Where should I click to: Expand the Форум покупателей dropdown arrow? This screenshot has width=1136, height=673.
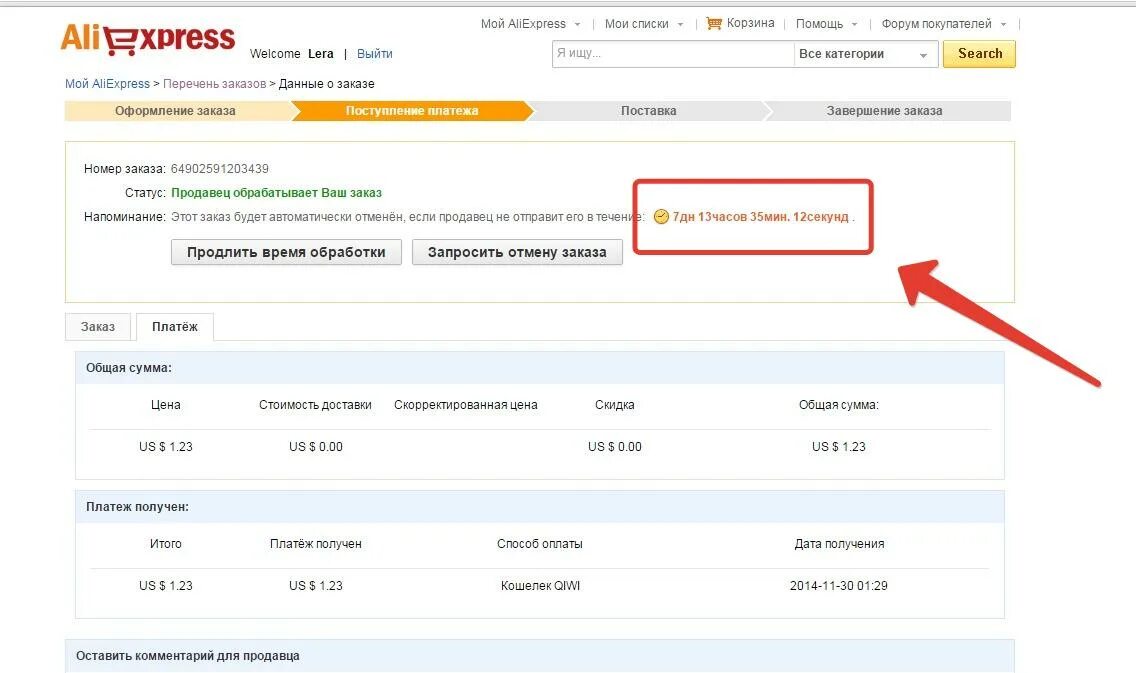click(1003, 25)
